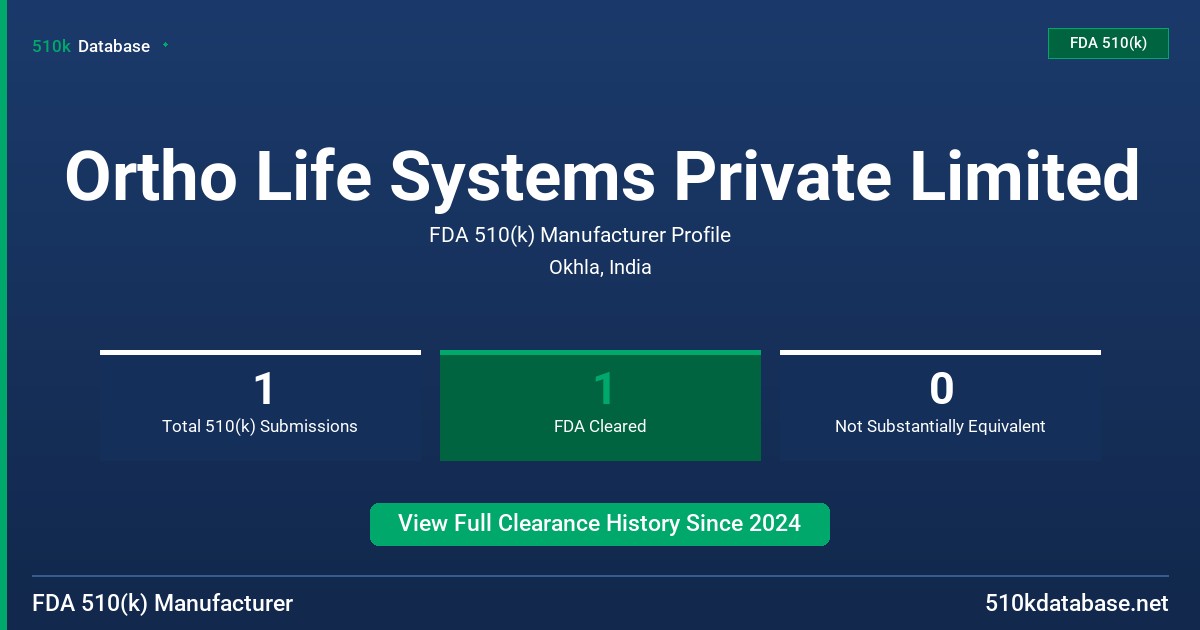Open the Not Substantially Equivalent card
The height and width of the screenshot is (630, 1200).
pos(940,405)
